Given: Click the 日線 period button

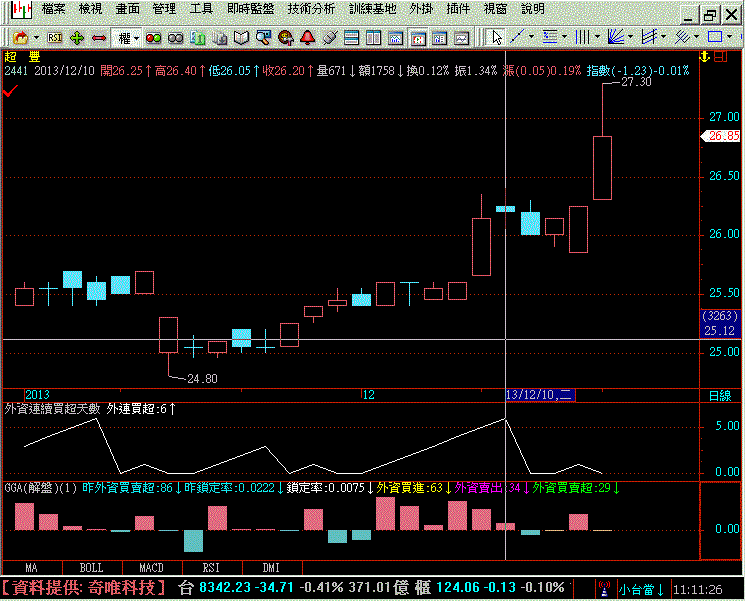Looking at the screenshot, I should tap(719, 395).
